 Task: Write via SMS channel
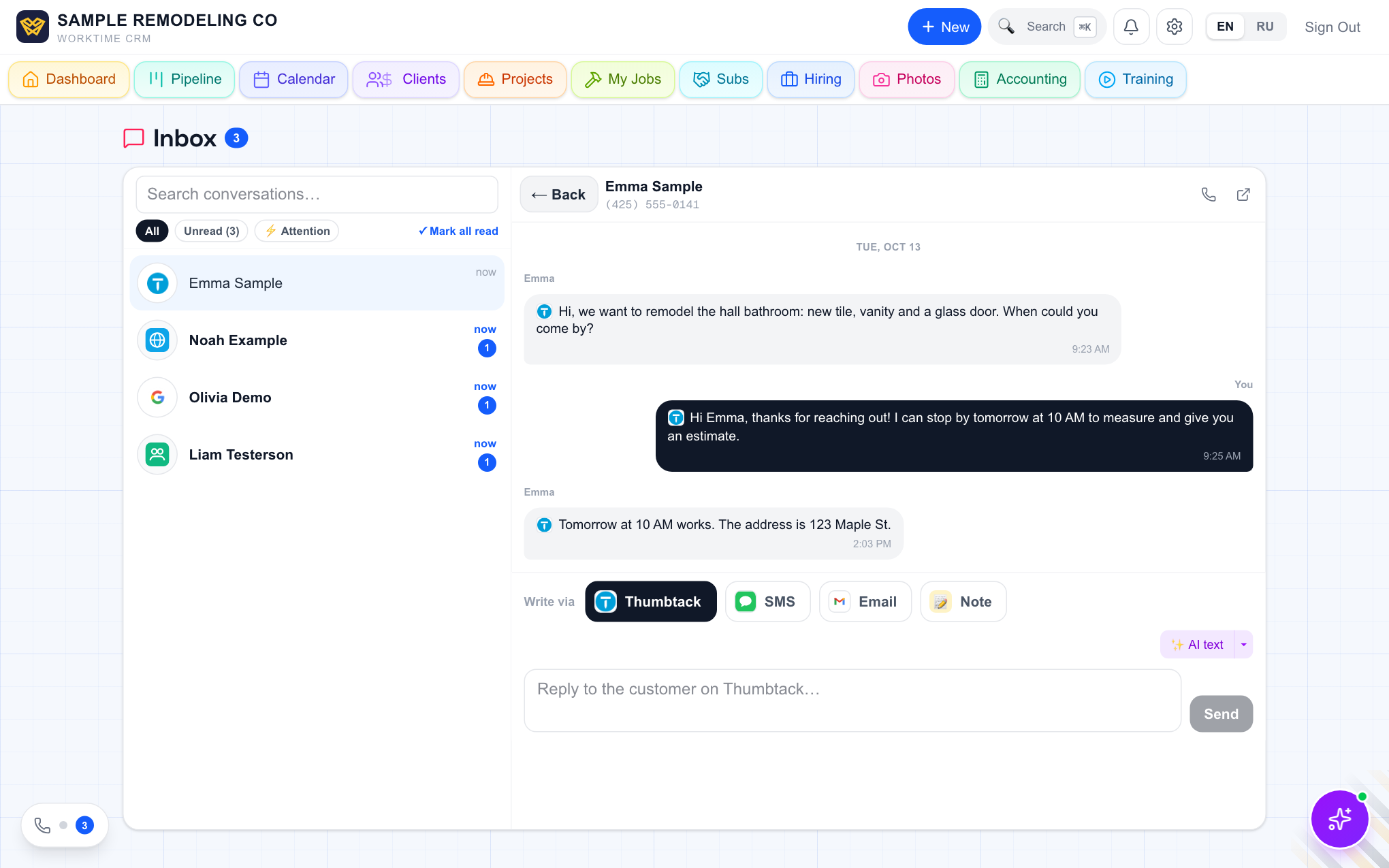768,602
